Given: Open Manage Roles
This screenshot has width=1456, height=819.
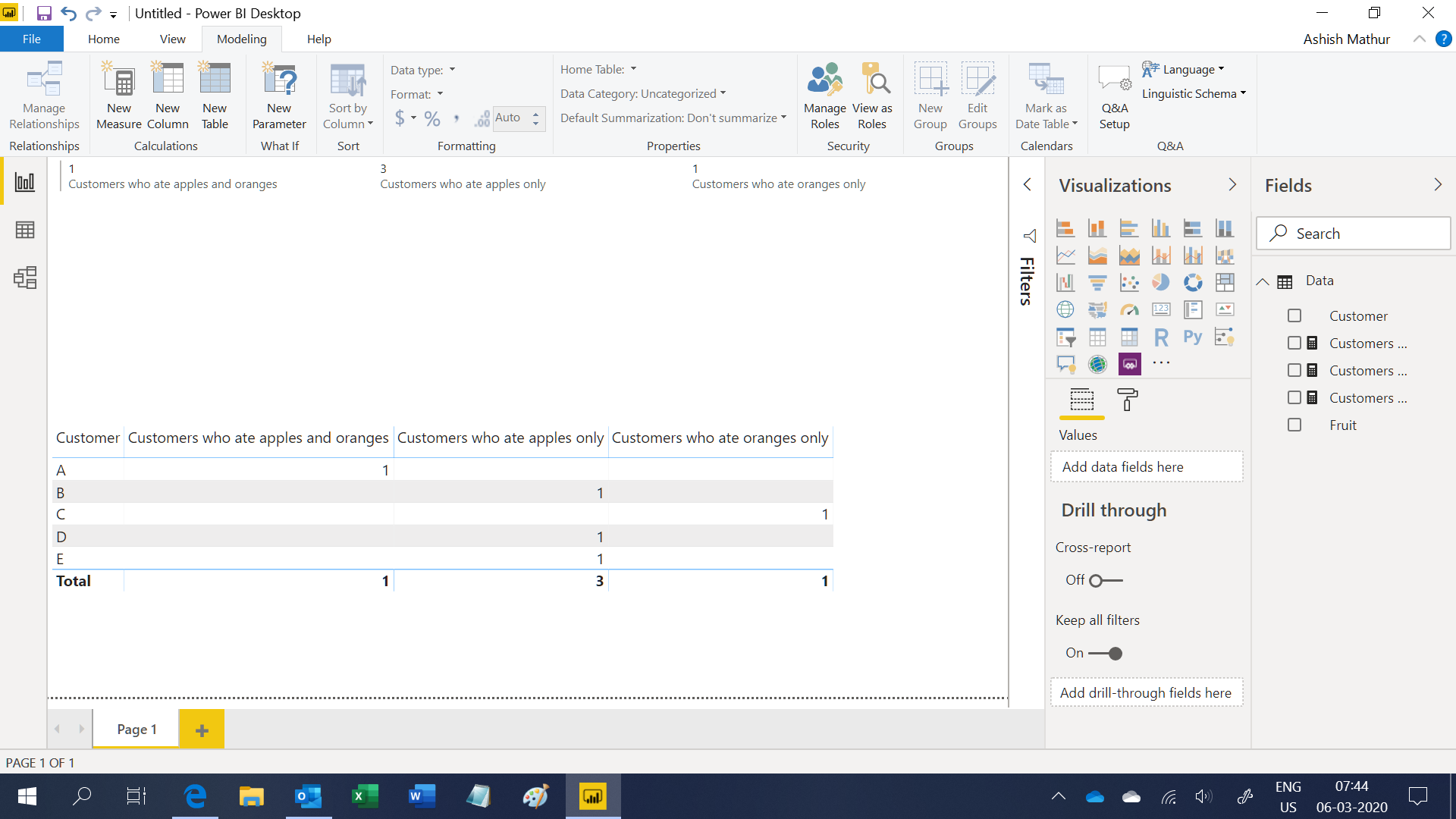Looking at the screenshot, I should click(825, 96).
